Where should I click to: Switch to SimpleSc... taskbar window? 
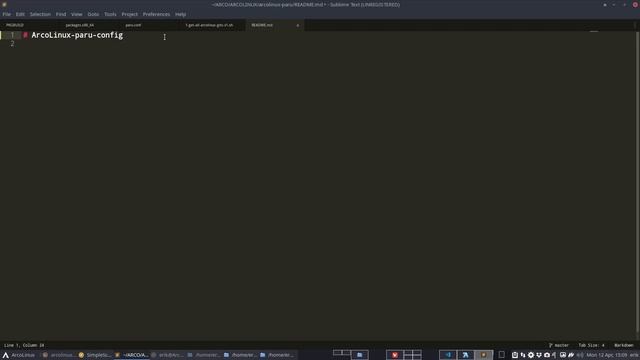(94, 355)
